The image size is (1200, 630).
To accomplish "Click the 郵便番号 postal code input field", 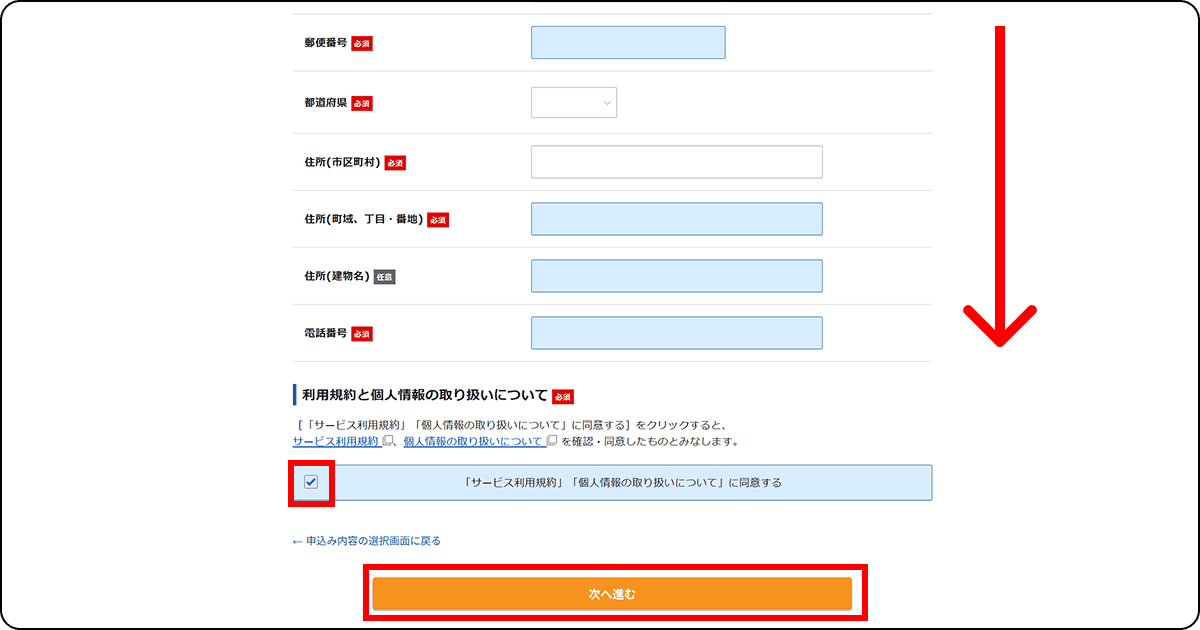I will point(628,43).
